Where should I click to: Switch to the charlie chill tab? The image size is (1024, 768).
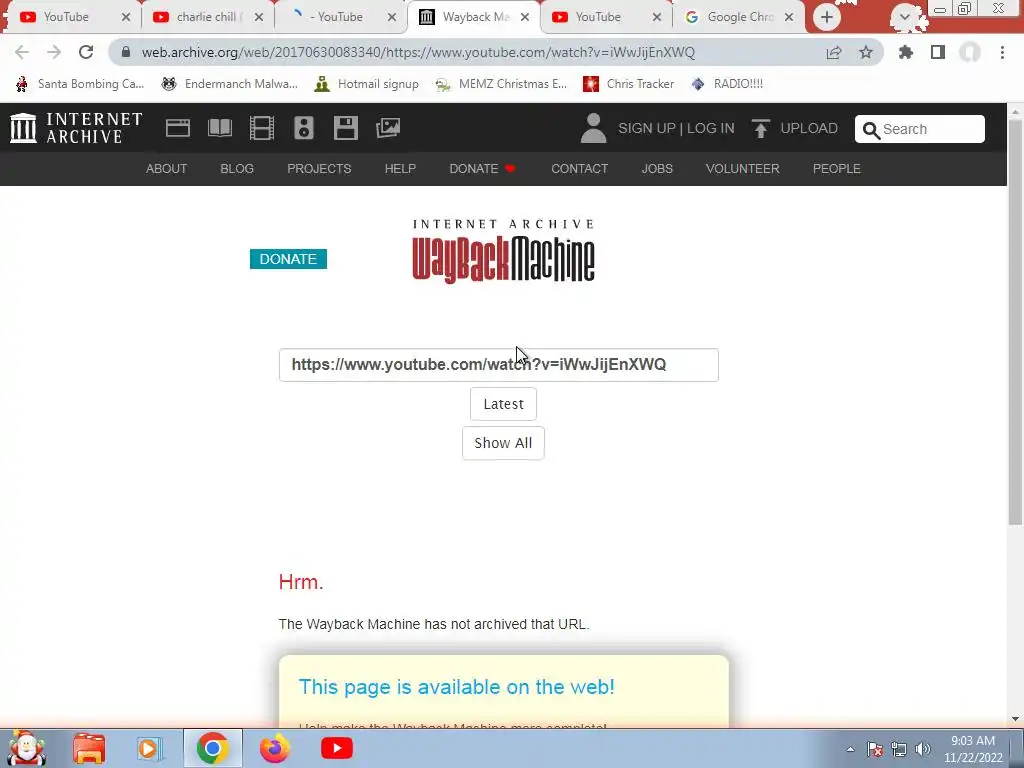tap(206, 17)
